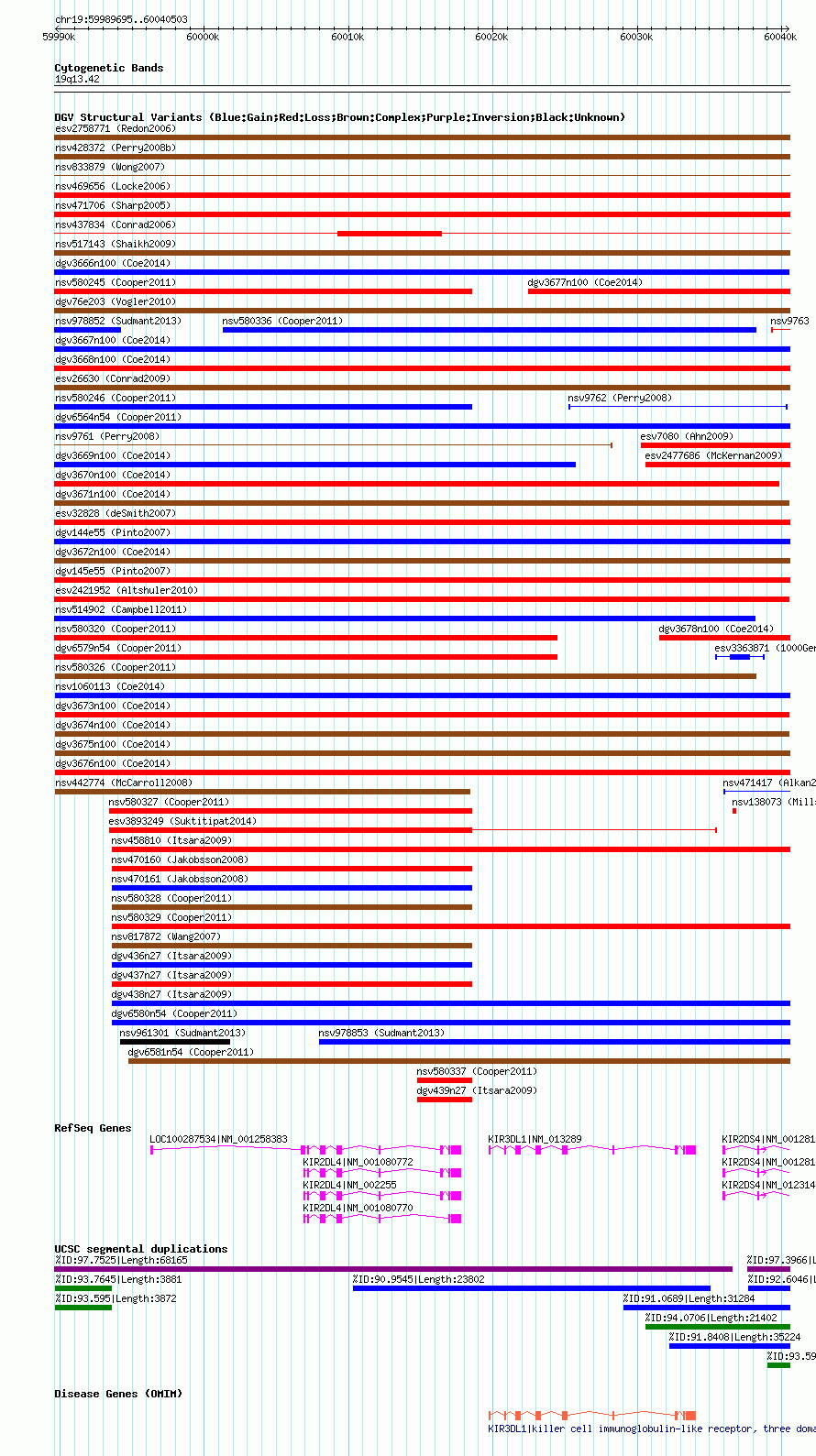Viewport: 816px width, 1456px height.
Task: Select dgv3667n100 (Coe2014) variant label
Action: [113, 340]
